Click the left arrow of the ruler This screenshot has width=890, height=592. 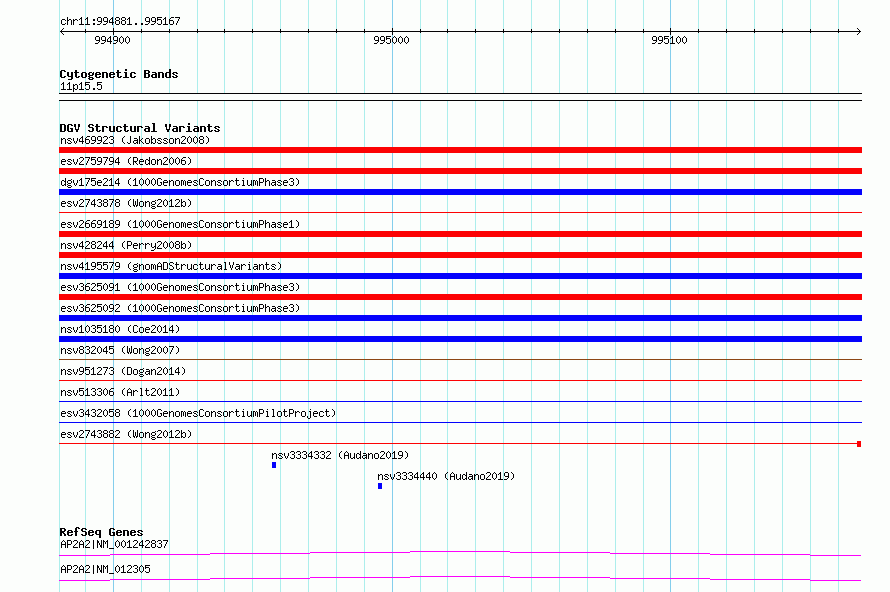tap(62, 31)
